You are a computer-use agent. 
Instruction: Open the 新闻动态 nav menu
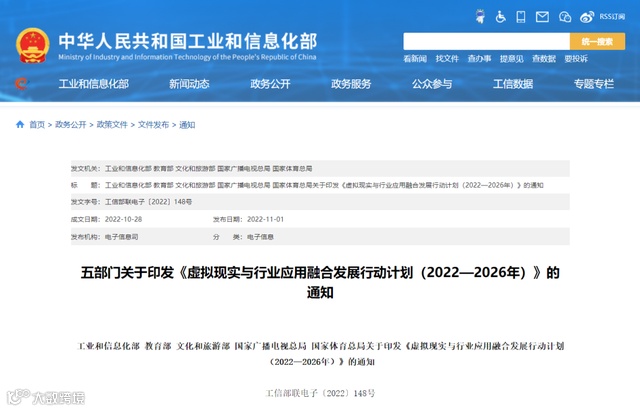click(189, 84)
